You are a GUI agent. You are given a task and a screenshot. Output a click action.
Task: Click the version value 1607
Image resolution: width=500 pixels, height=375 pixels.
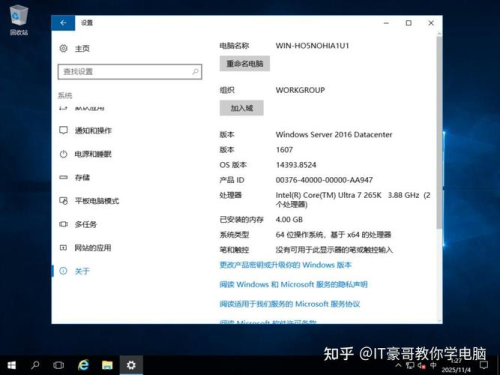pyautogui.click(x=284, y=150)
